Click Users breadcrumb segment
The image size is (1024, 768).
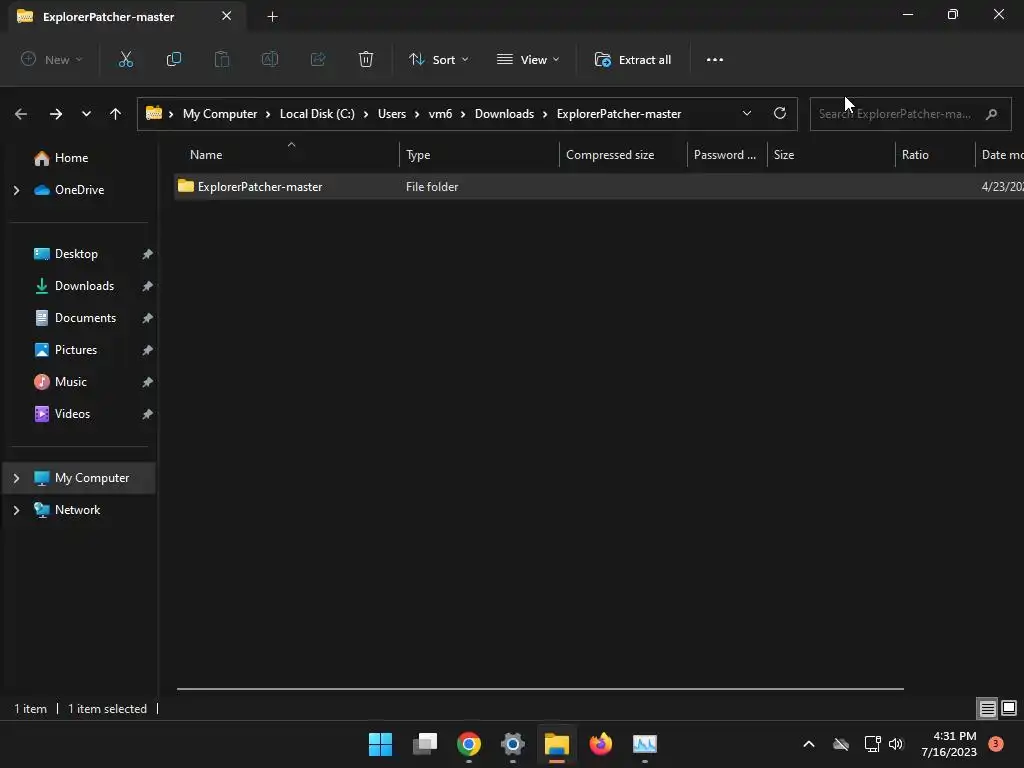[x=392, y=114]
